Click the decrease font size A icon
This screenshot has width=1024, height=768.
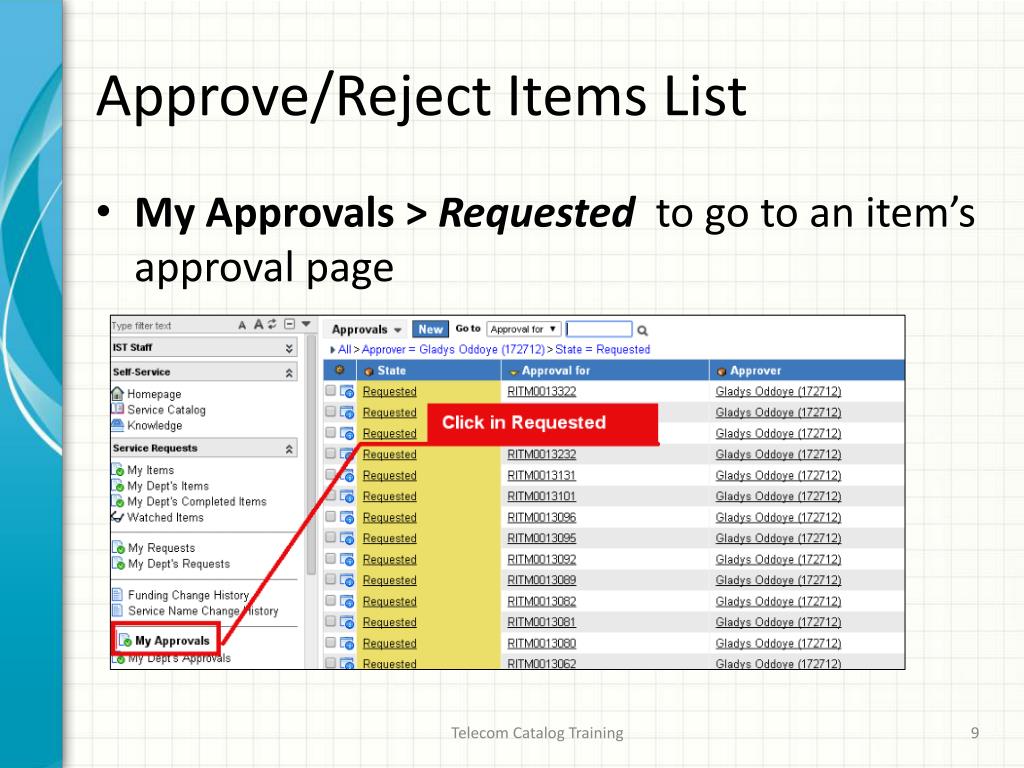tap(242, 325)
